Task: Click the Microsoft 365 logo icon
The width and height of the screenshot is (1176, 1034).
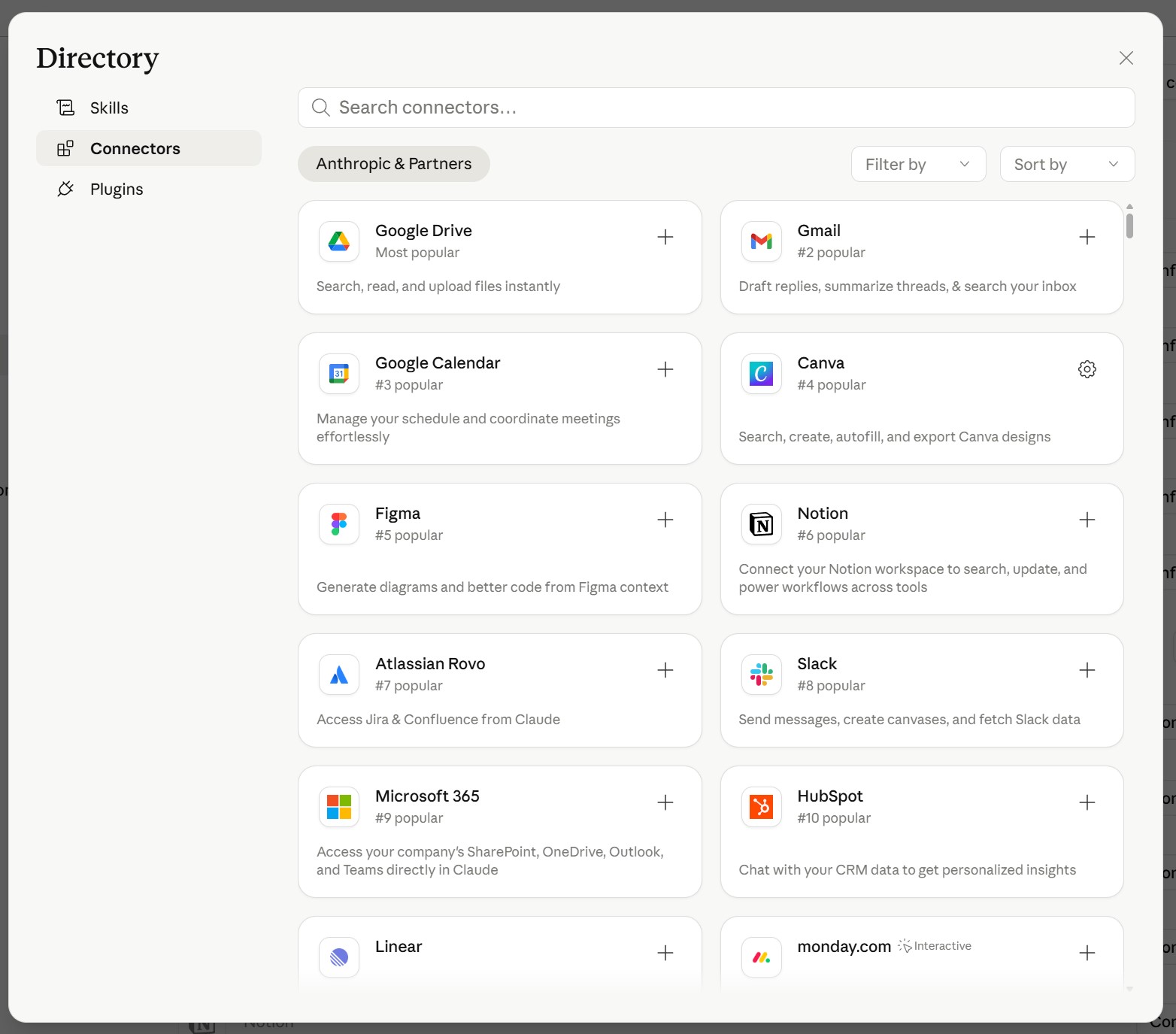Action: tap(339, 807)
